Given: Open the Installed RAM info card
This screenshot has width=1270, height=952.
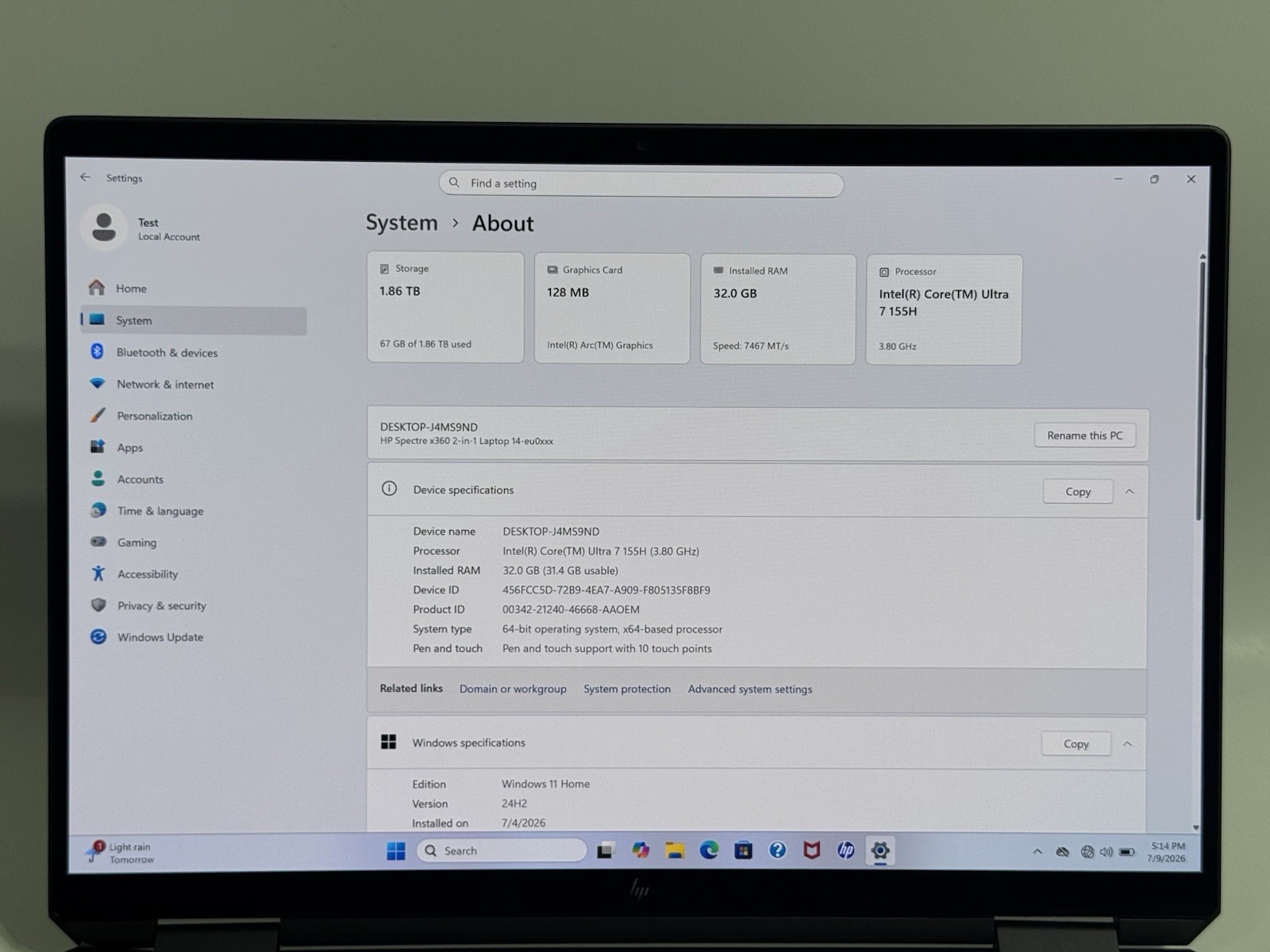Looking at the screenshot, I should coord(778,309).
